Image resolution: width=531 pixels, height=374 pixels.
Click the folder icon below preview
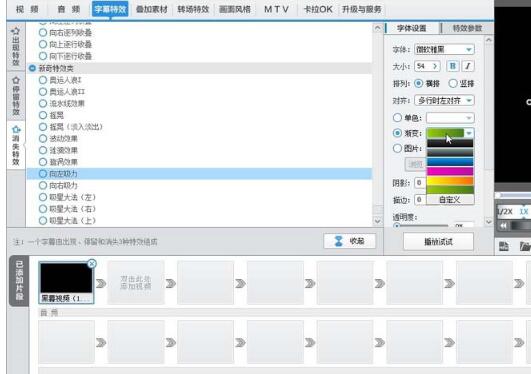coord(525,246)
